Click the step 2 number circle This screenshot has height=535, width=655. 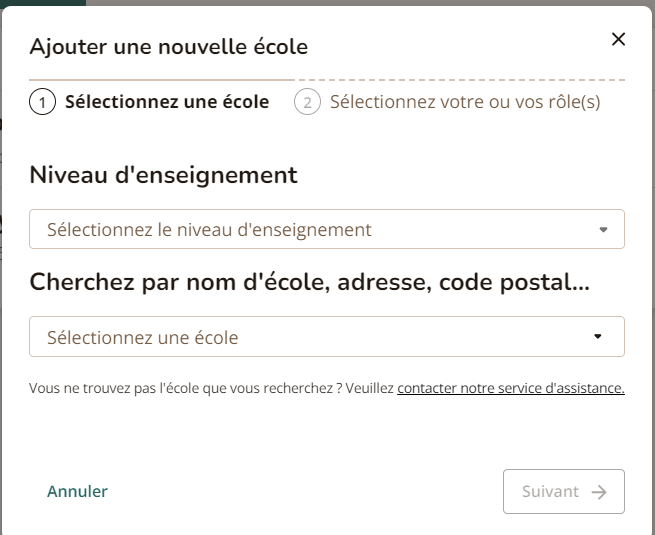pyautogui.click(x=307, y=102)
